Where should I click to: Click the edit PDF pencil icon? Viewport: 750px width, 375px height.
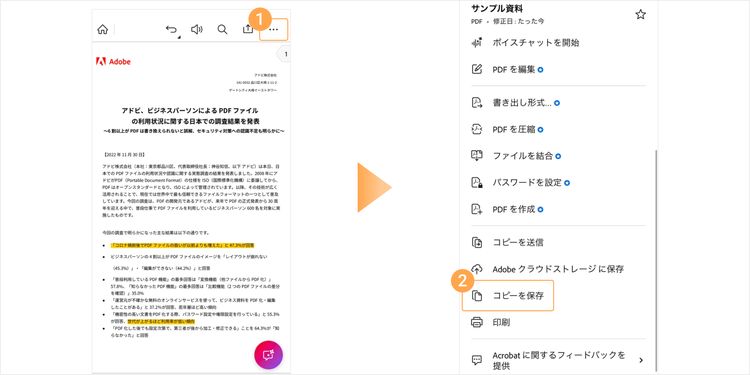pos(477,69)
